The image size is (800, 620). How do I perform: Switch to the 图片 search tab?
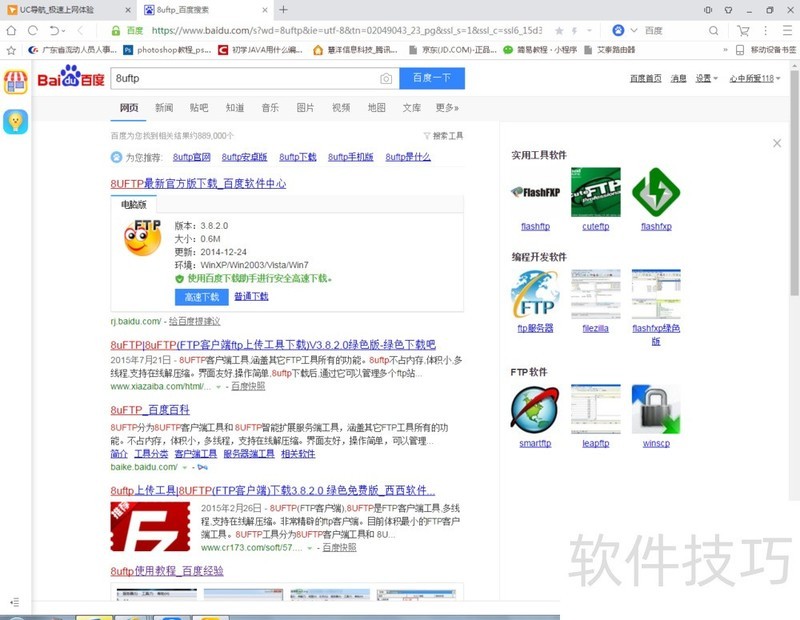[x=305, y=108]
